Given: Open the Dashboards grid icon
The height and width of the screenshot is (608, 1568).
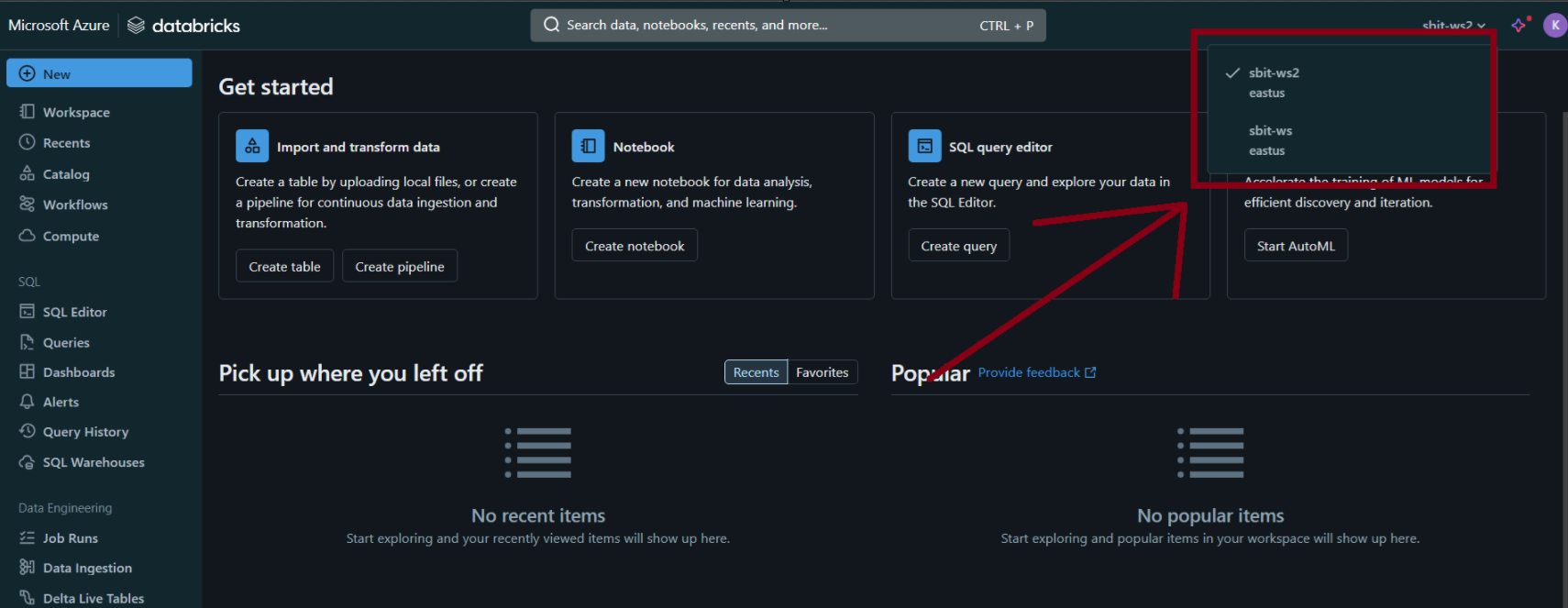Looking at the screenshot, I should click(28, 371).
